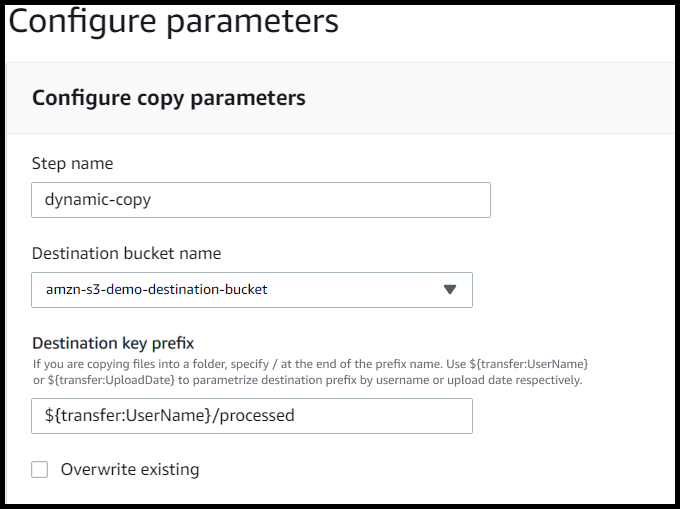The height and width of the screenshot is (509, 681).
Task: Click the "Configure parameters" page title
Action: click(173, 21)
